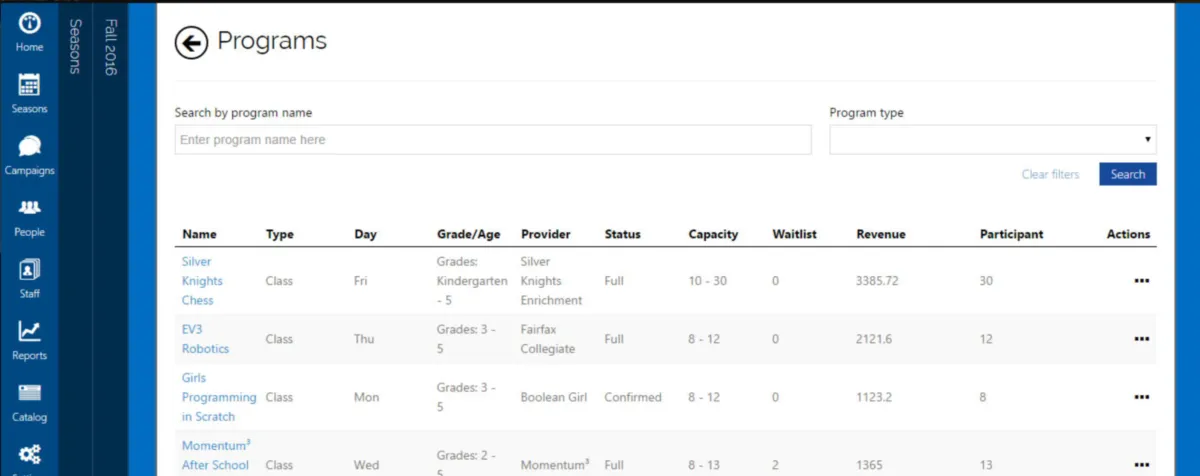This screenshot has width=1200, height=476.
Task: Open actions menu for Momentum³ After School
Action: 1141,465
